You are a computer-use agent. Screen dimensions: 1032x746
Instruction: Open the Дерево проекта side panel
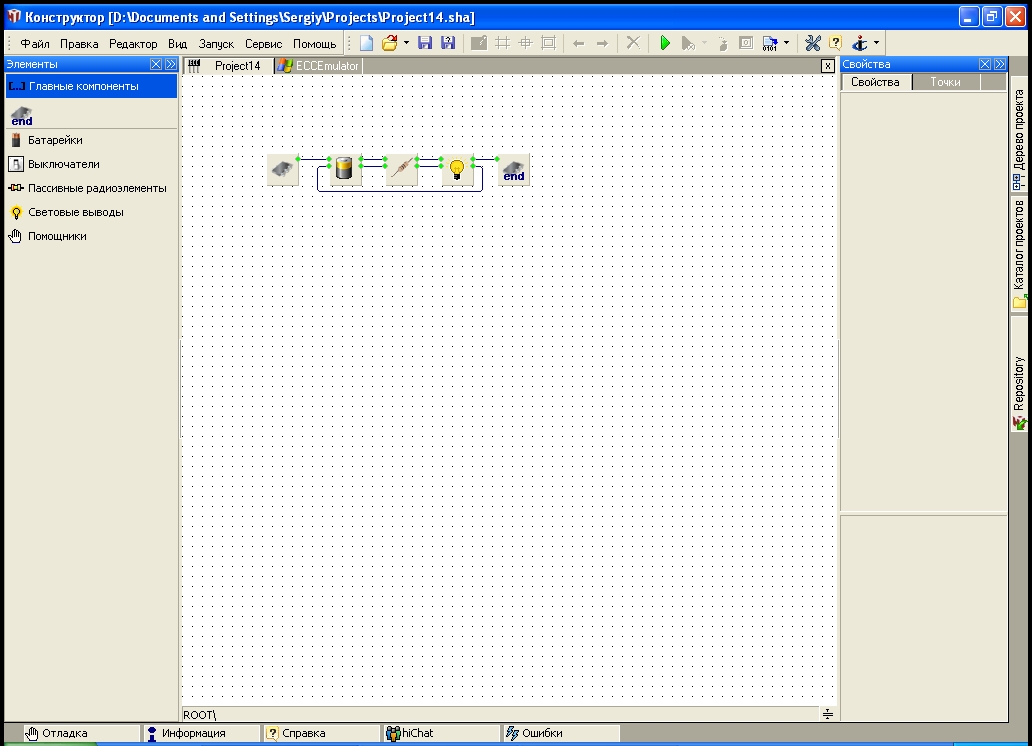coord(1019,137)
